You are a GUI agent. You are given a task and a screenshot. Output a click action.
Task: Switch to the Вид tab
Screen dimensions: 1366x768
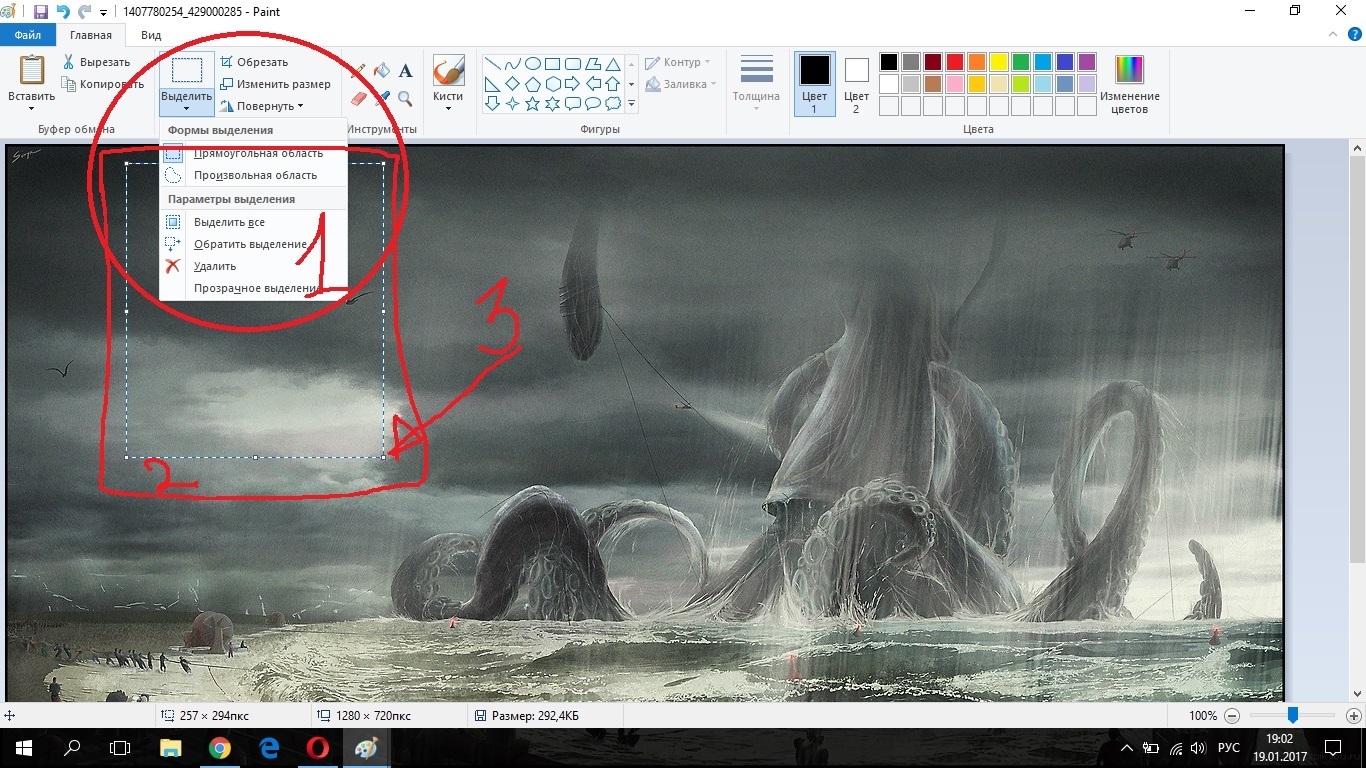point(151,35)
